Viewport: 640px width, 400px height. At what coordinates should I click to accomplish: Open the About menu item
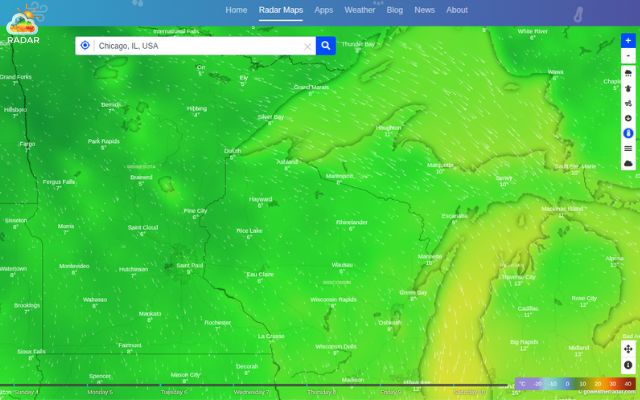point(457,10)
